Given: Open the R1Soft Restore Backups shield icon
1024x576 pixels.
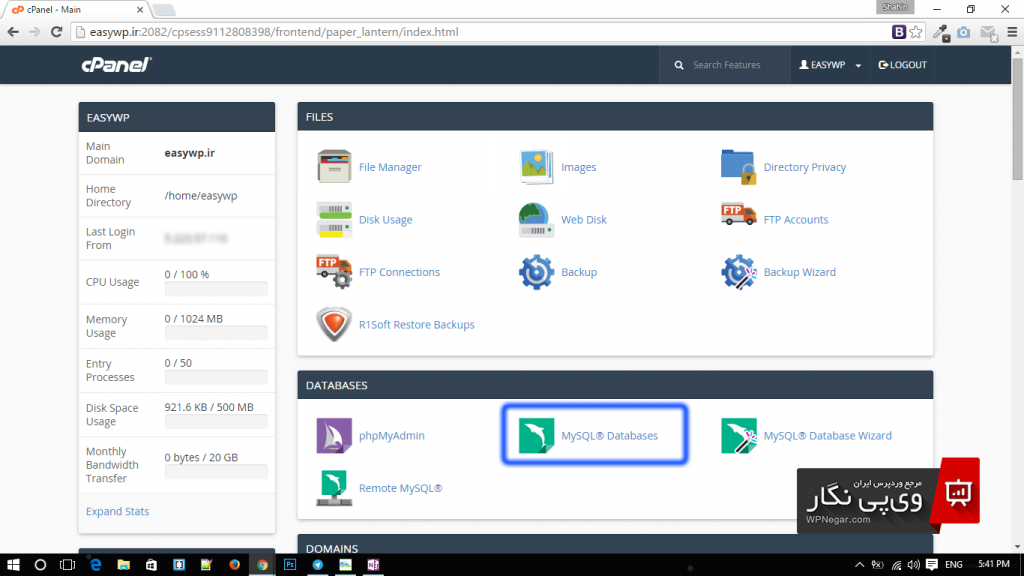Looking at the screenshot, I should [x=334, y=325].
